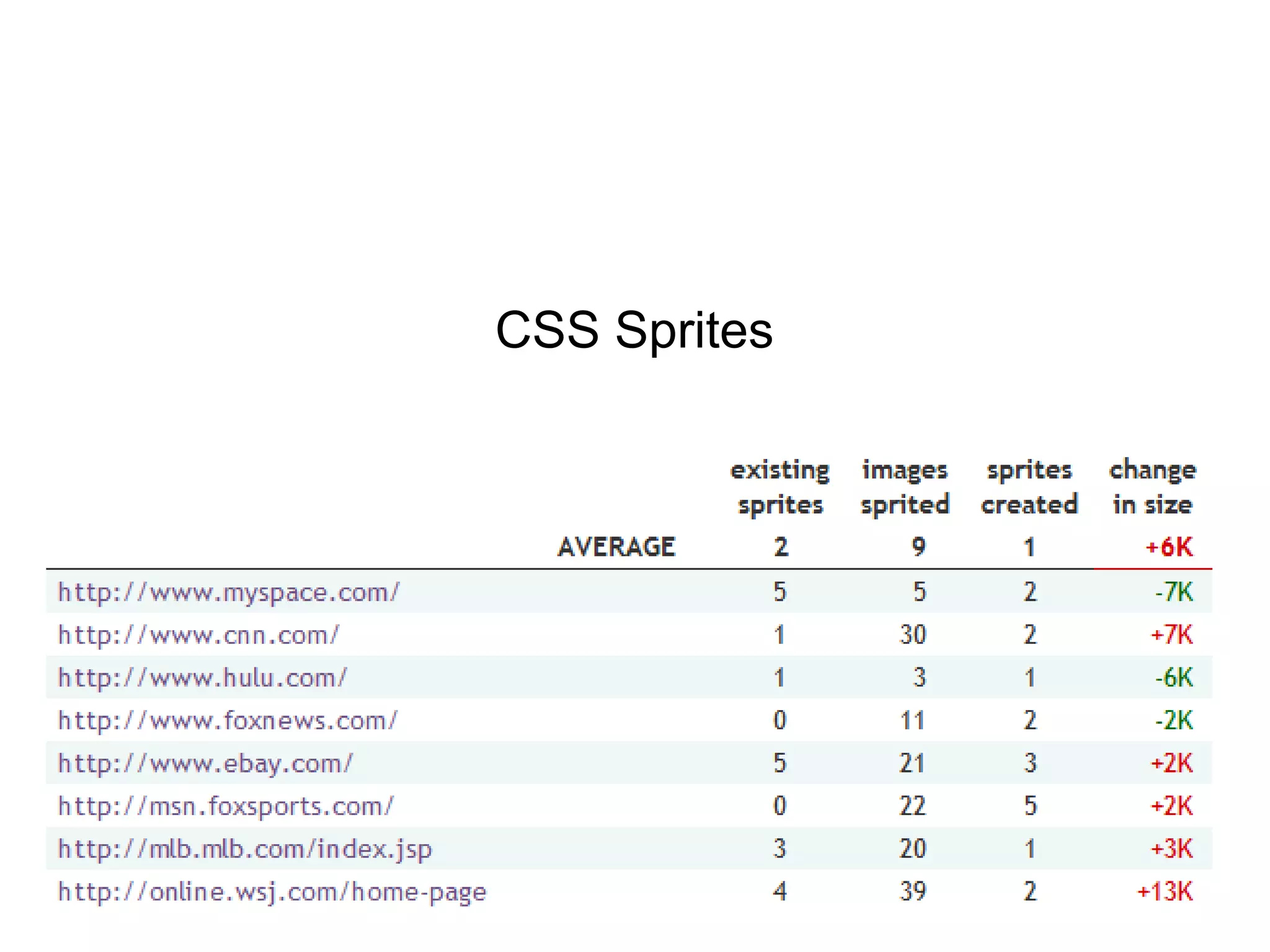The image size is (1270, 952).
Task: Click images sprited 21 in ebay row
Action: pos(913,763)
